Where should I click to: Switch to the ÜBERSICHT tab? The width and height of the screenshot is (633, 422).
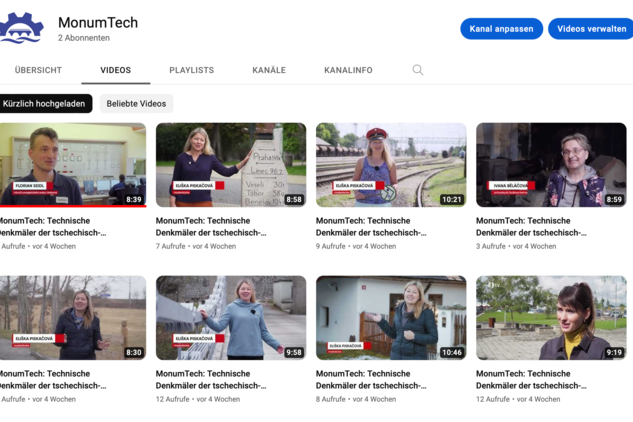tap(38, 70)
